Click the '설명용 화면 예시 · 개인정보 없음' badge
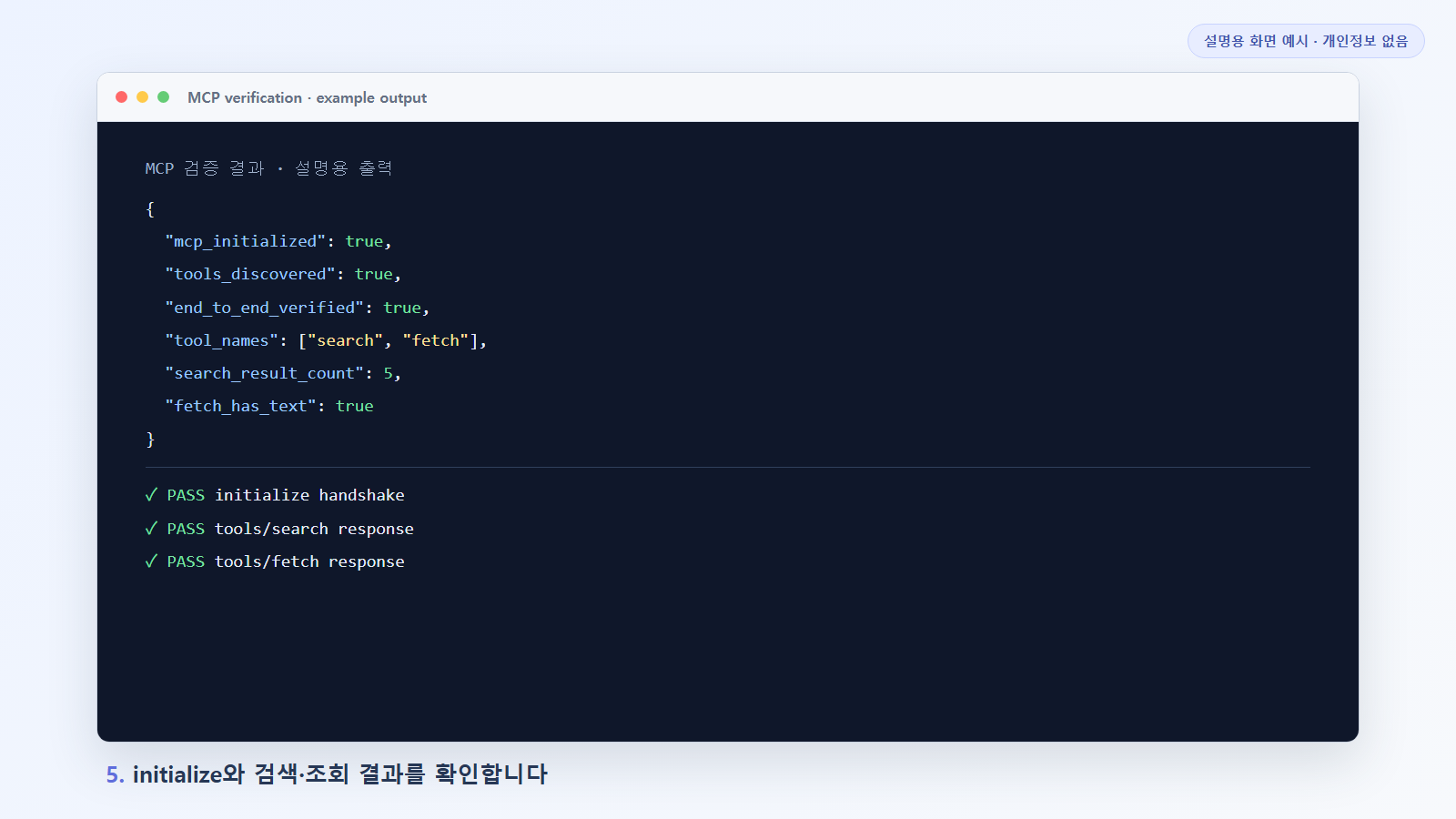 pyautogui.click(x=1306, y=41)
